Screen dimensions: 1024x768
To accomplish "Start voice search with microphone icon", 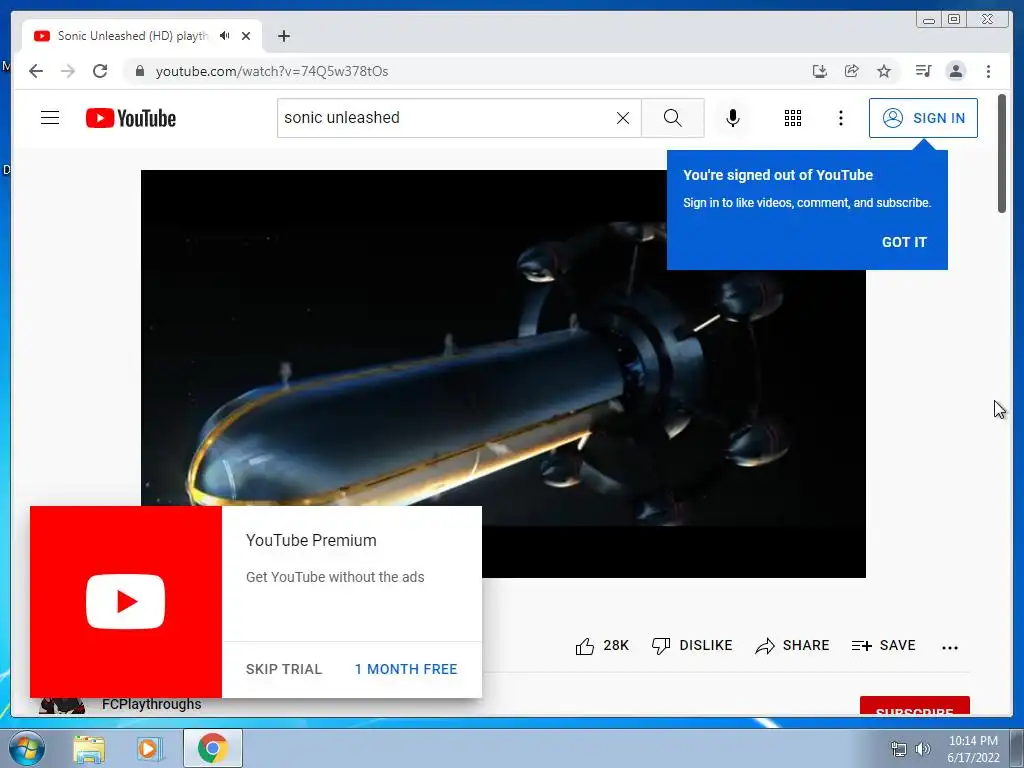I will point(733,118).
